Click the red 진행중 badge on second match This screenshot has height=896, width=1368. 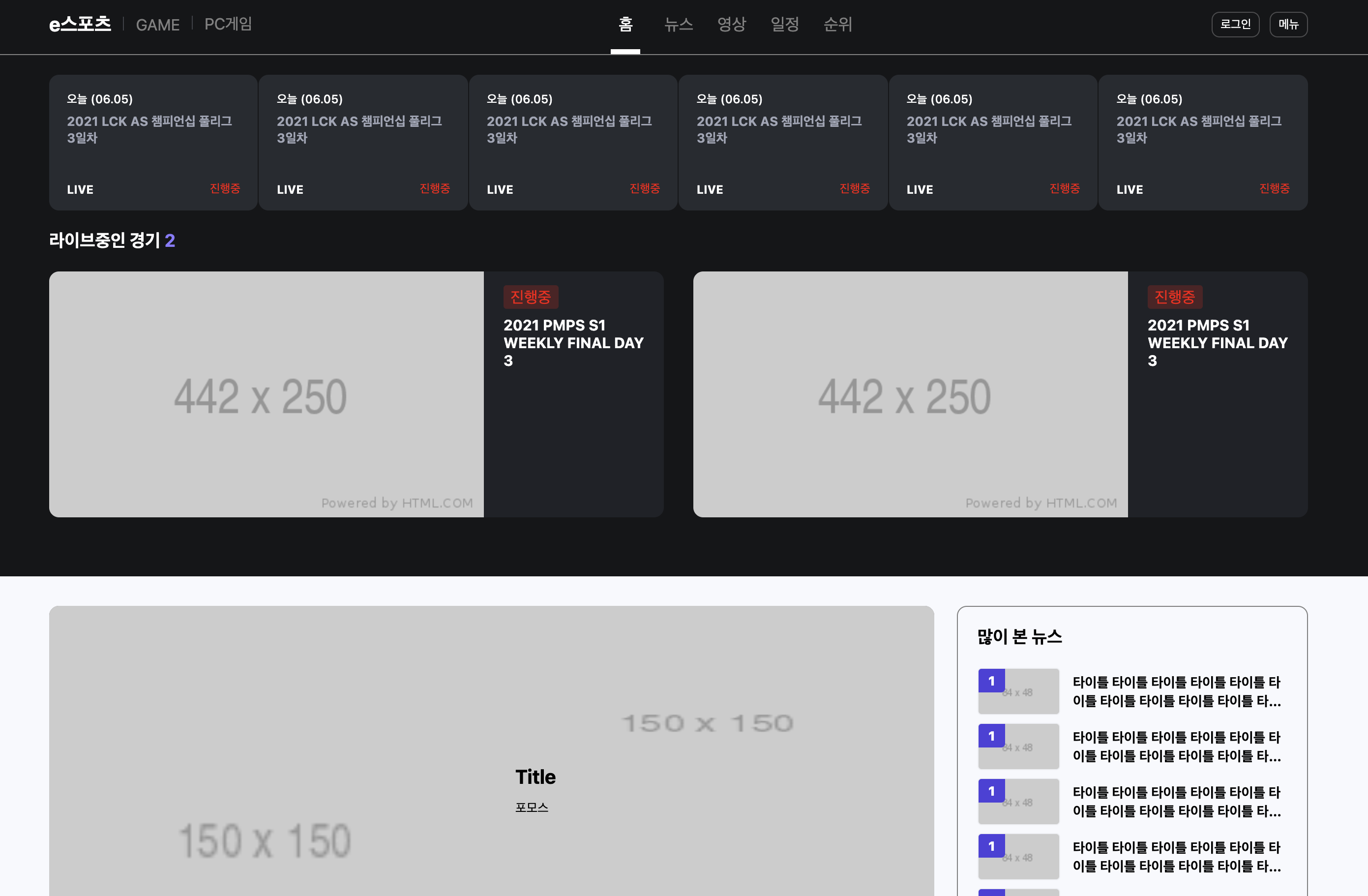(x=1174, y=297)
